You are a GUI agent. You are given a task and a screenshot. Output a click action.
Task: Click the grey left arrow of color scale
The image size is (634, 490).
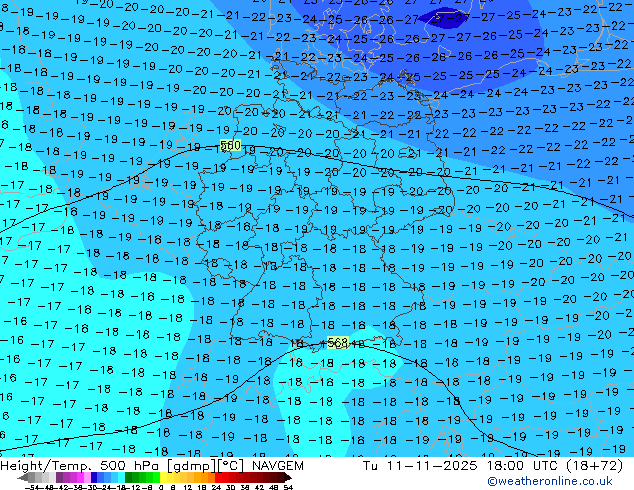pyautogui.click(x=22, y=477)
